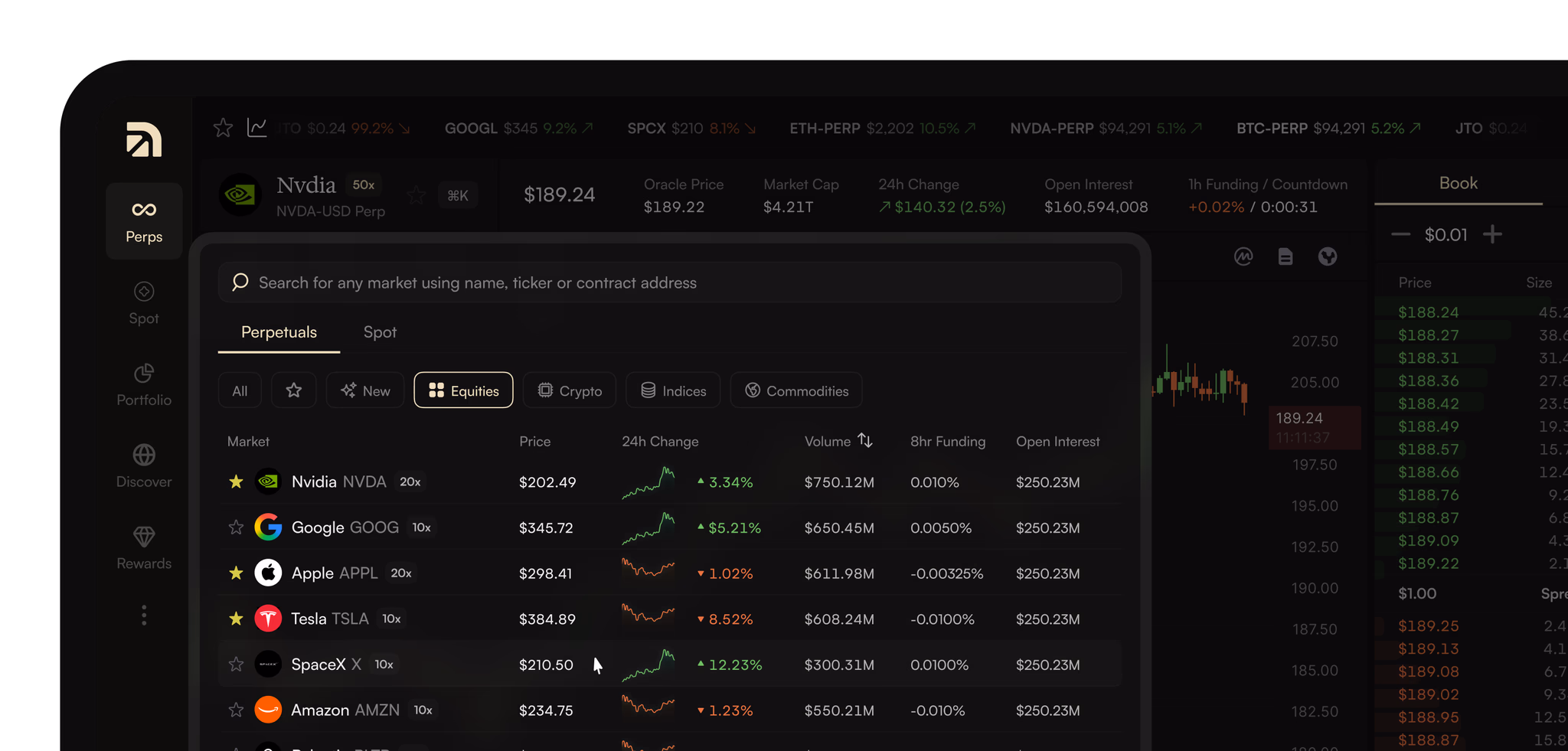Click the $189.25 ask price in order book
Image resolution: width=1568 pixels, height=751 pixels.
1429,626
